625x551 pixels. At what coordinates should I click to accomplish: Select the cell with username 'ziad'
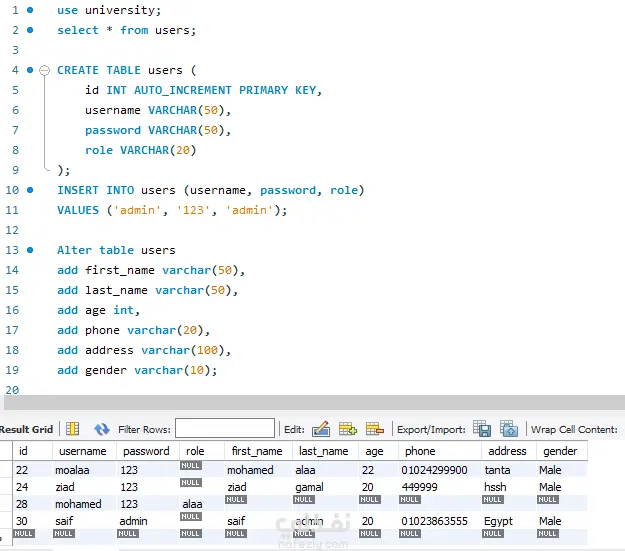click(84, 487)
